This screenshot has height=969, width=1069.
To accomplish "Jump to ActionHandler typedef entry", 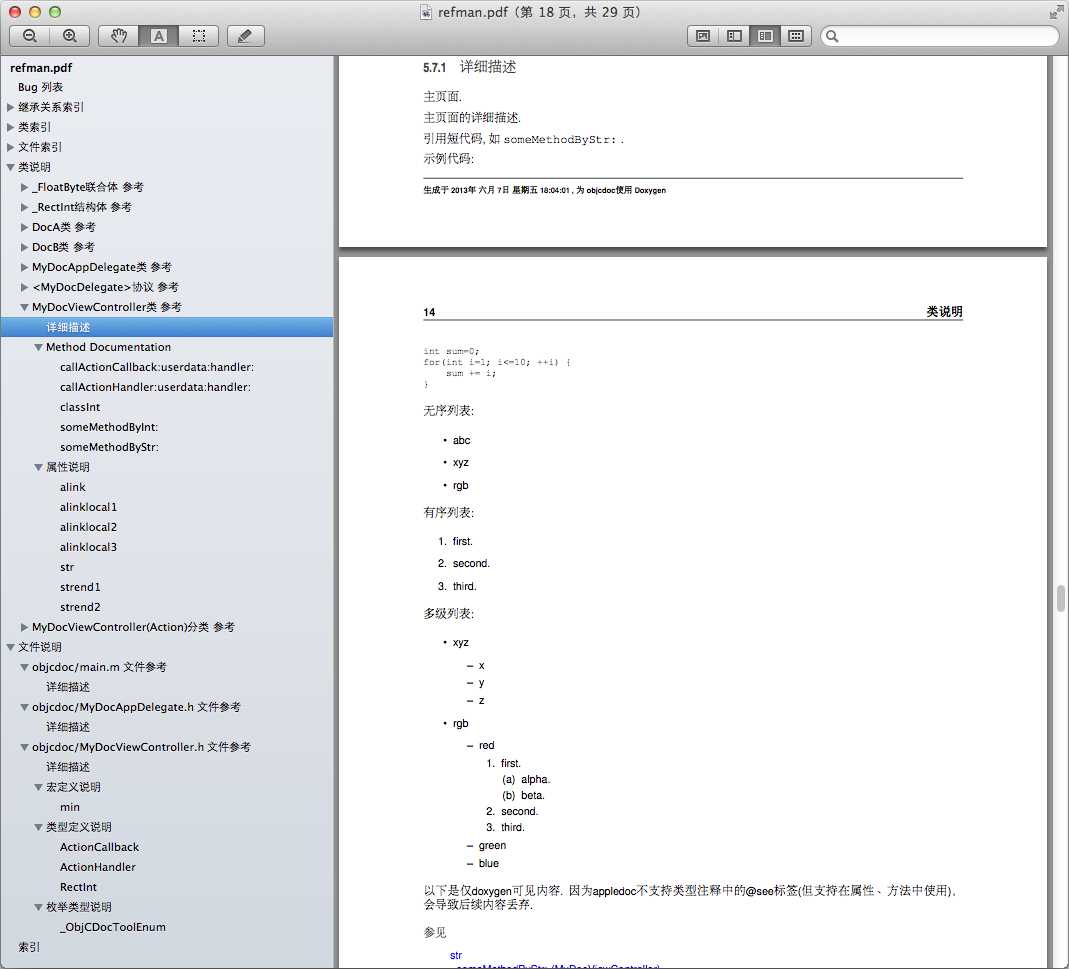I will click(x=97, y=867).
